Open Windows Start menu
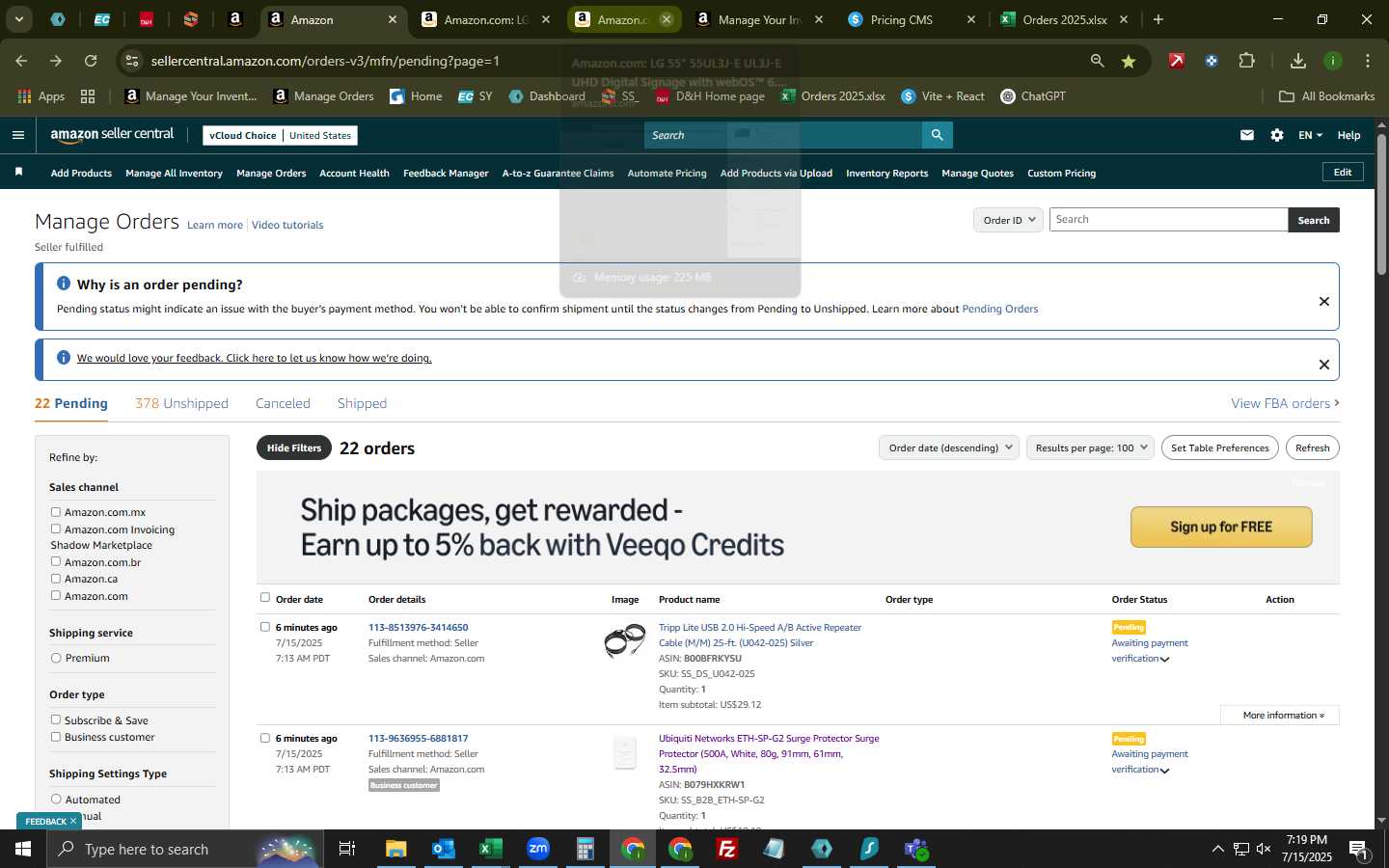 coord(23,849)
